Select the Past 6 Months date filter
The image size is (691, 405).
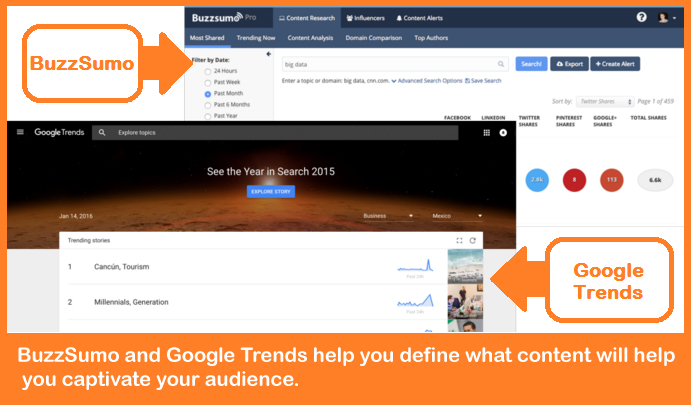coord(208,105)
